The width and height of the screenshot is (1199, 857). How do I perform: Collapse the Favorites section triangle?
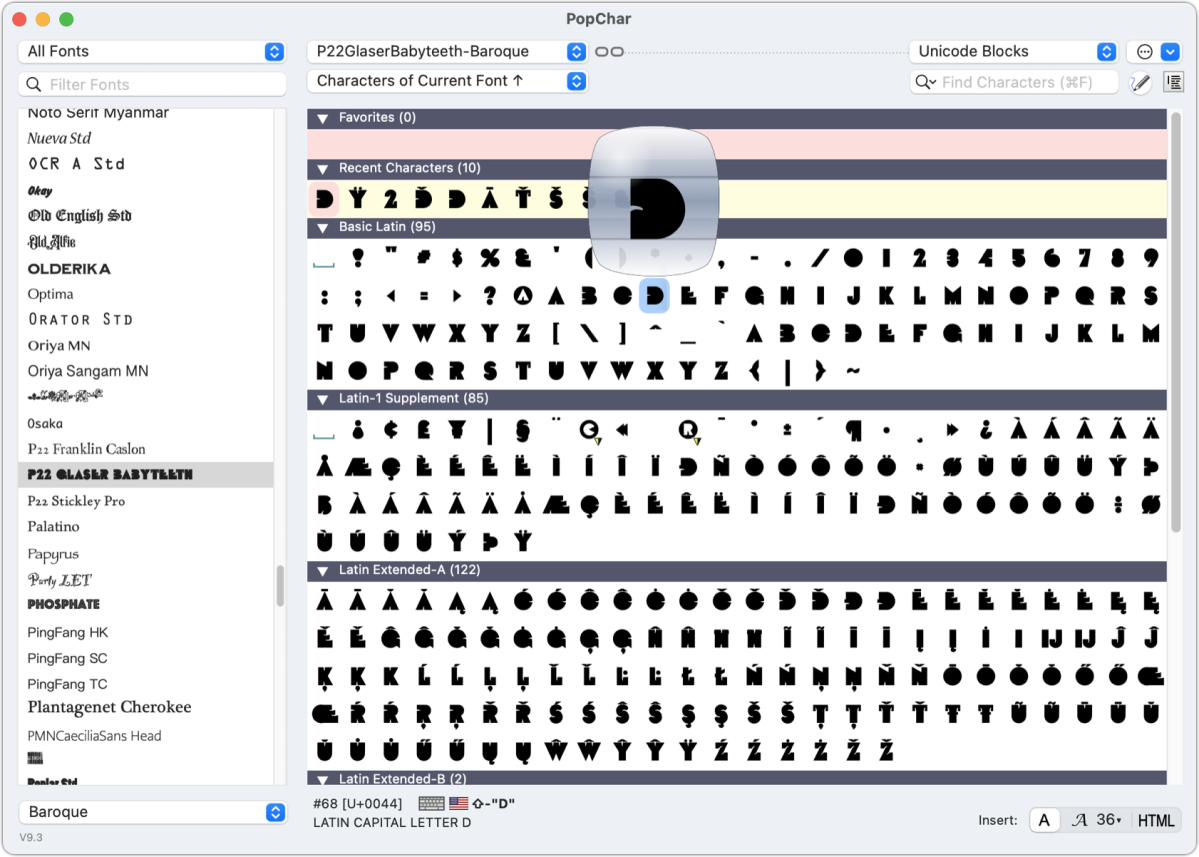pyautogui.click(x=323, y=118)
